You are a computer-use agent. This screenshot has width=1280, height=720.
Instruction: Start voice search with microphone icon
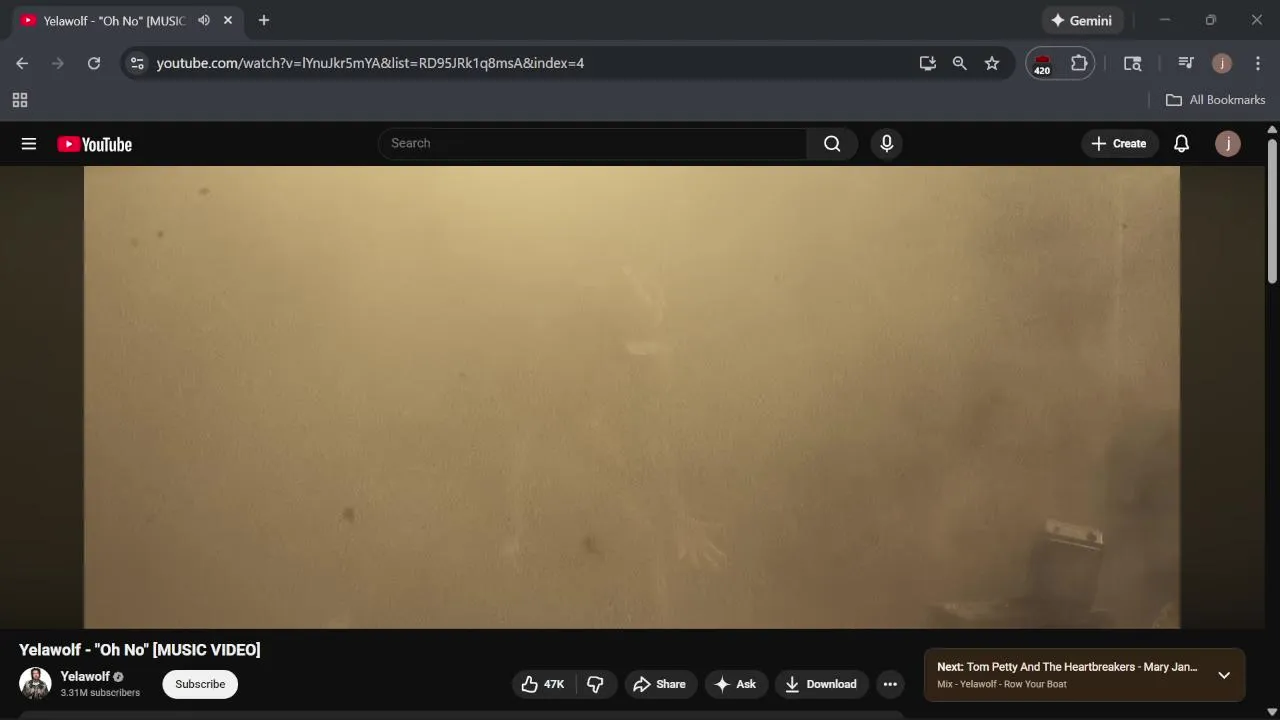tap(886, 144)
